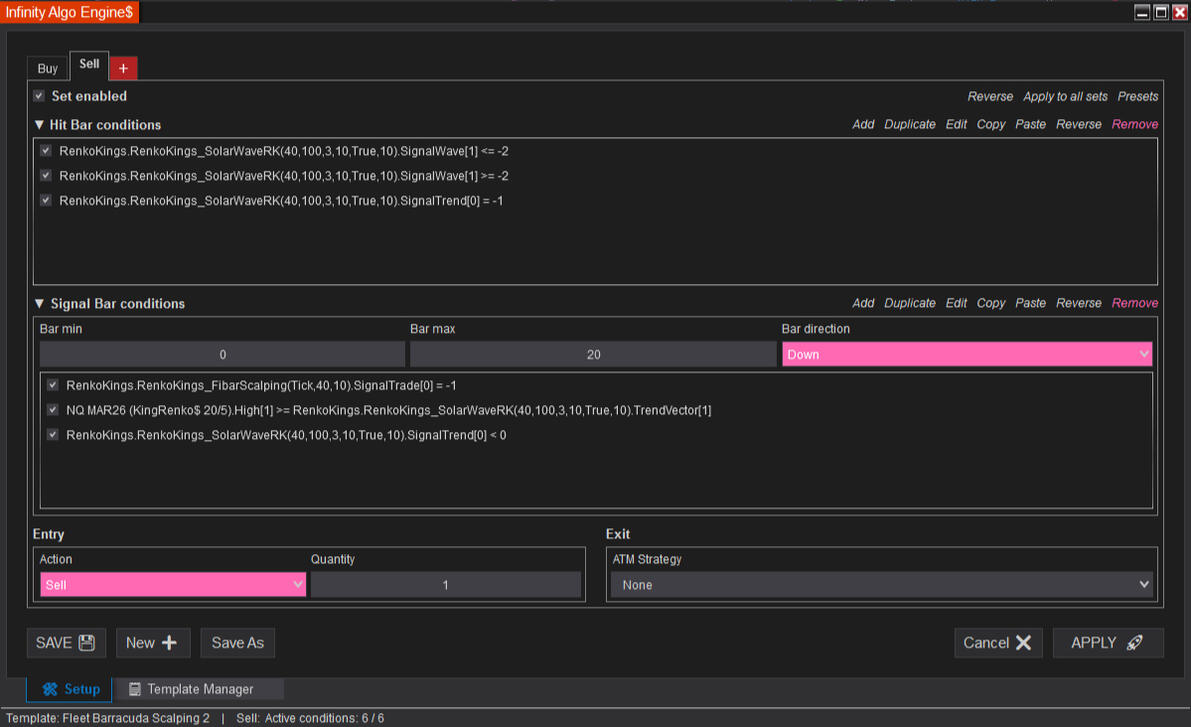Click New button with plus icon
Image resolution: width=1191 pixels, height=727 pixels.
152,643
